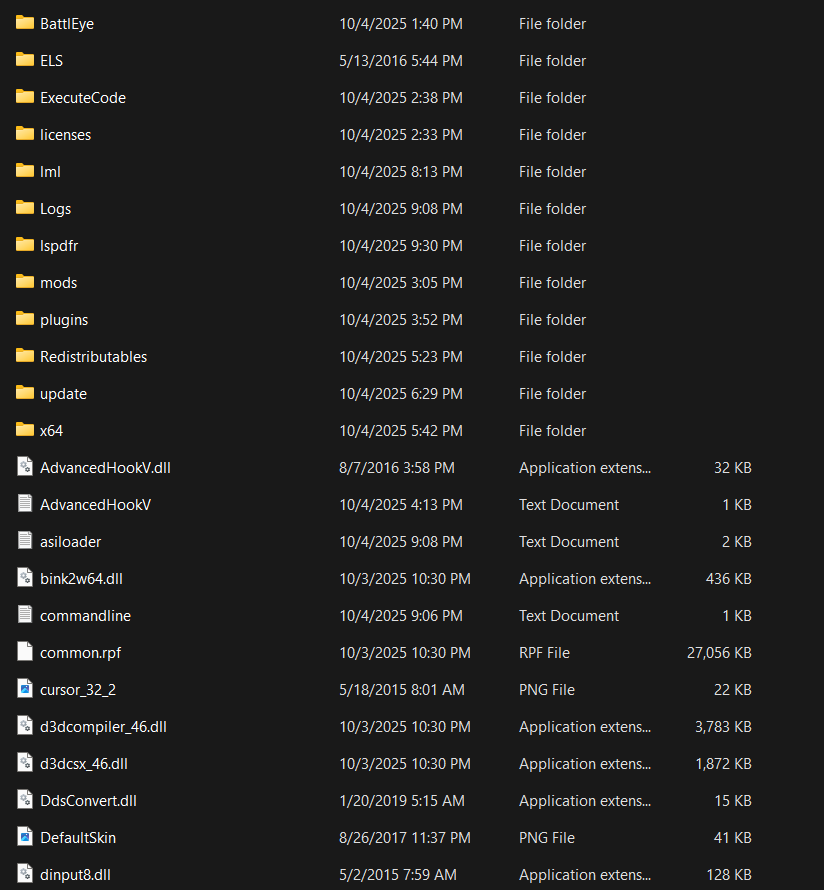Click the Redistributables folder icon

pyautogui.click(x=24, y=355)
